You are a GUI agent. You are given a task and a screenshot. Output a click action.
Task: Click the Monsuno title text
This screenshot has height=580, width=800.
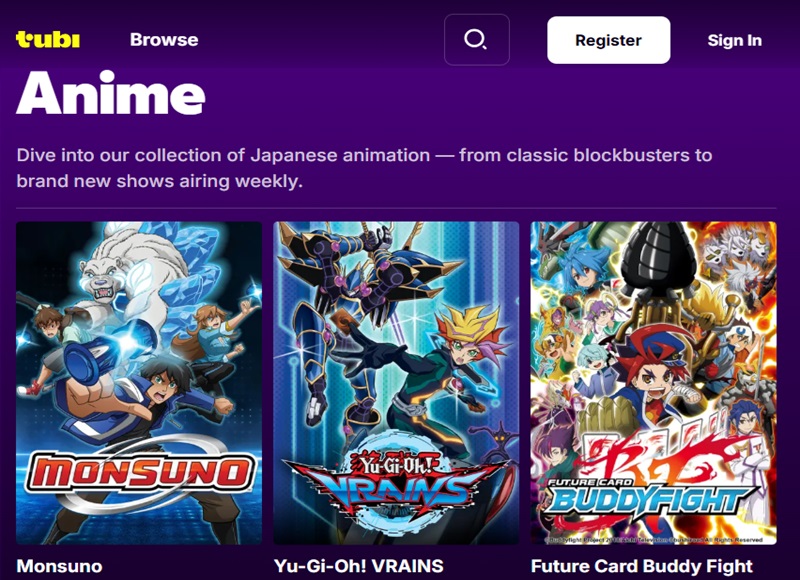tap(59, 566)
